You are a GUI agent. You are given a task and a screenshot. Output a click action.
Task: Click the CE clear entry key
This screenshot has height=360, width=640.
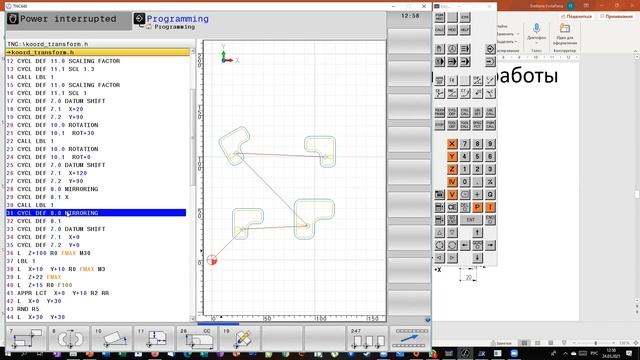pos(452,207)
